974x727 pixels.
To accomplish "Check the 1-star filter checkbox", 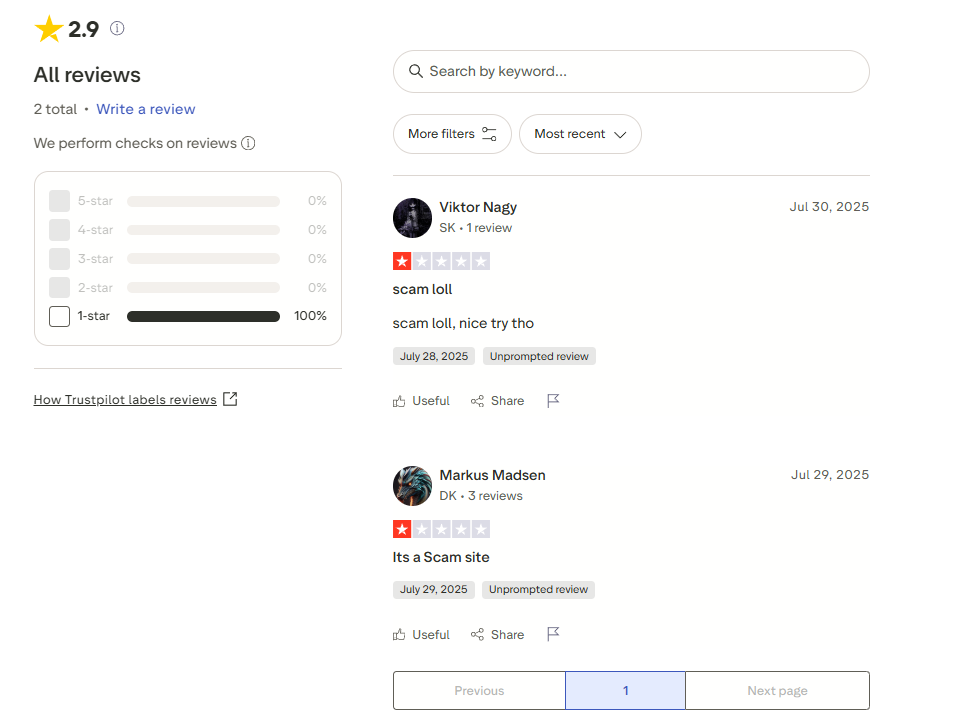I will pyautogui.click(x=60, y=316).
